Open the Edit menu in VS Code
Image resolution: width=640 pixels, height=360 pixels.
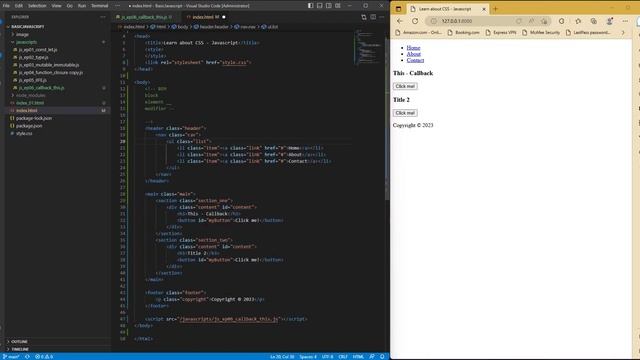tap(19, 6)
